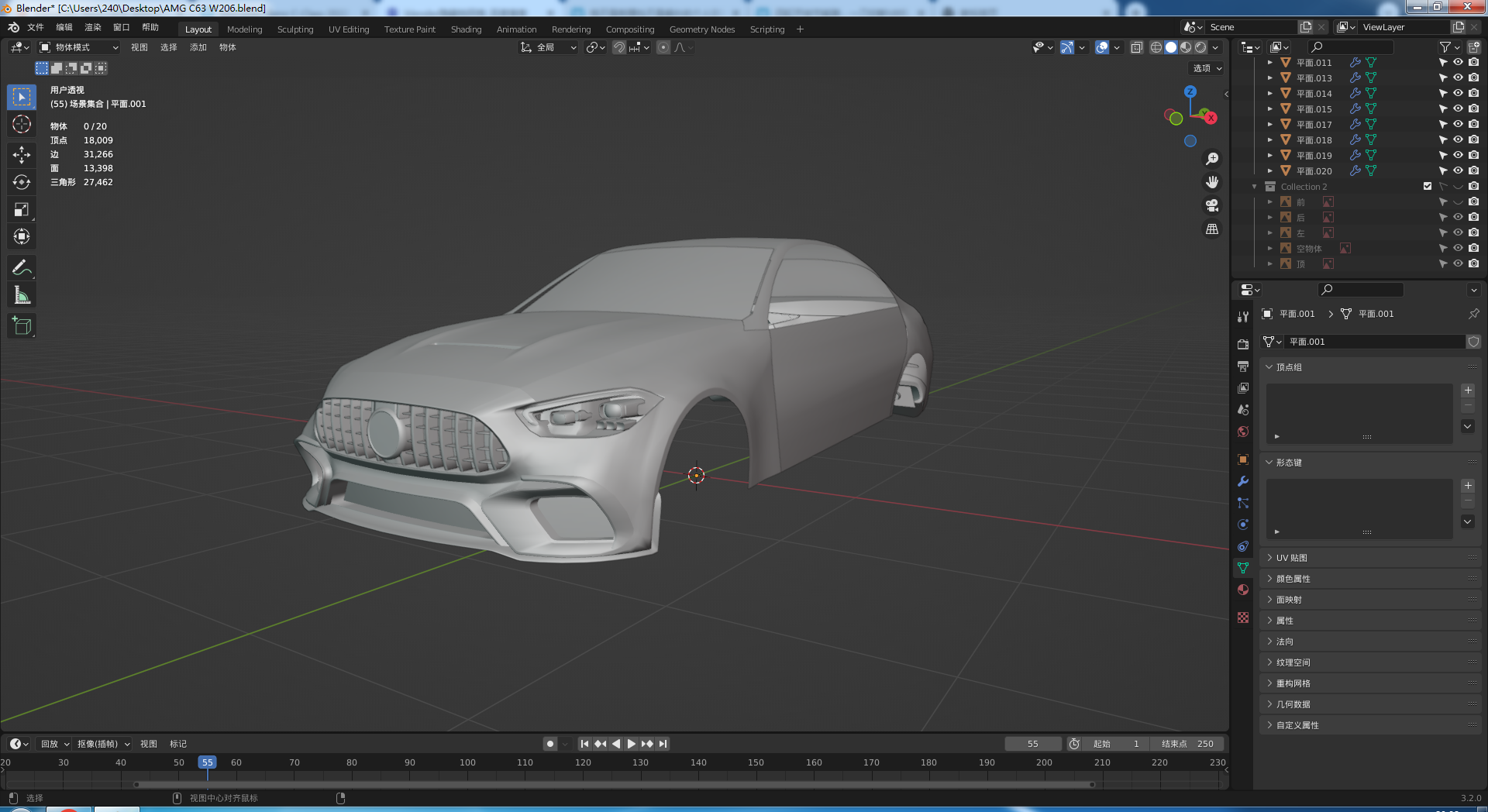Open the 文件 menu
Image resolution: width=1488 pixels, height=812 pixels.
[36, 27]
